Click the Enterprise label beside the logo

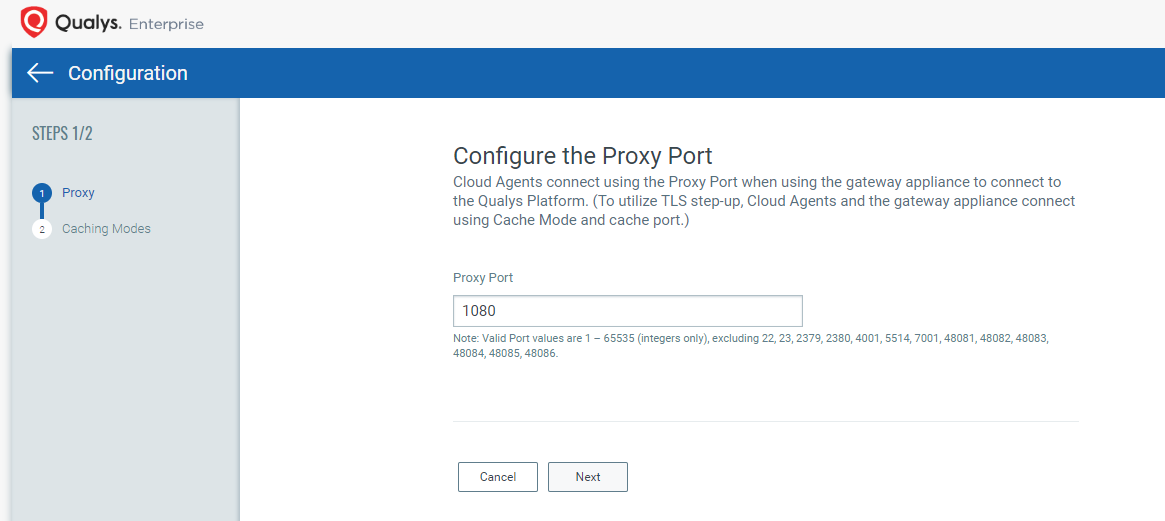tap(166, 23)
